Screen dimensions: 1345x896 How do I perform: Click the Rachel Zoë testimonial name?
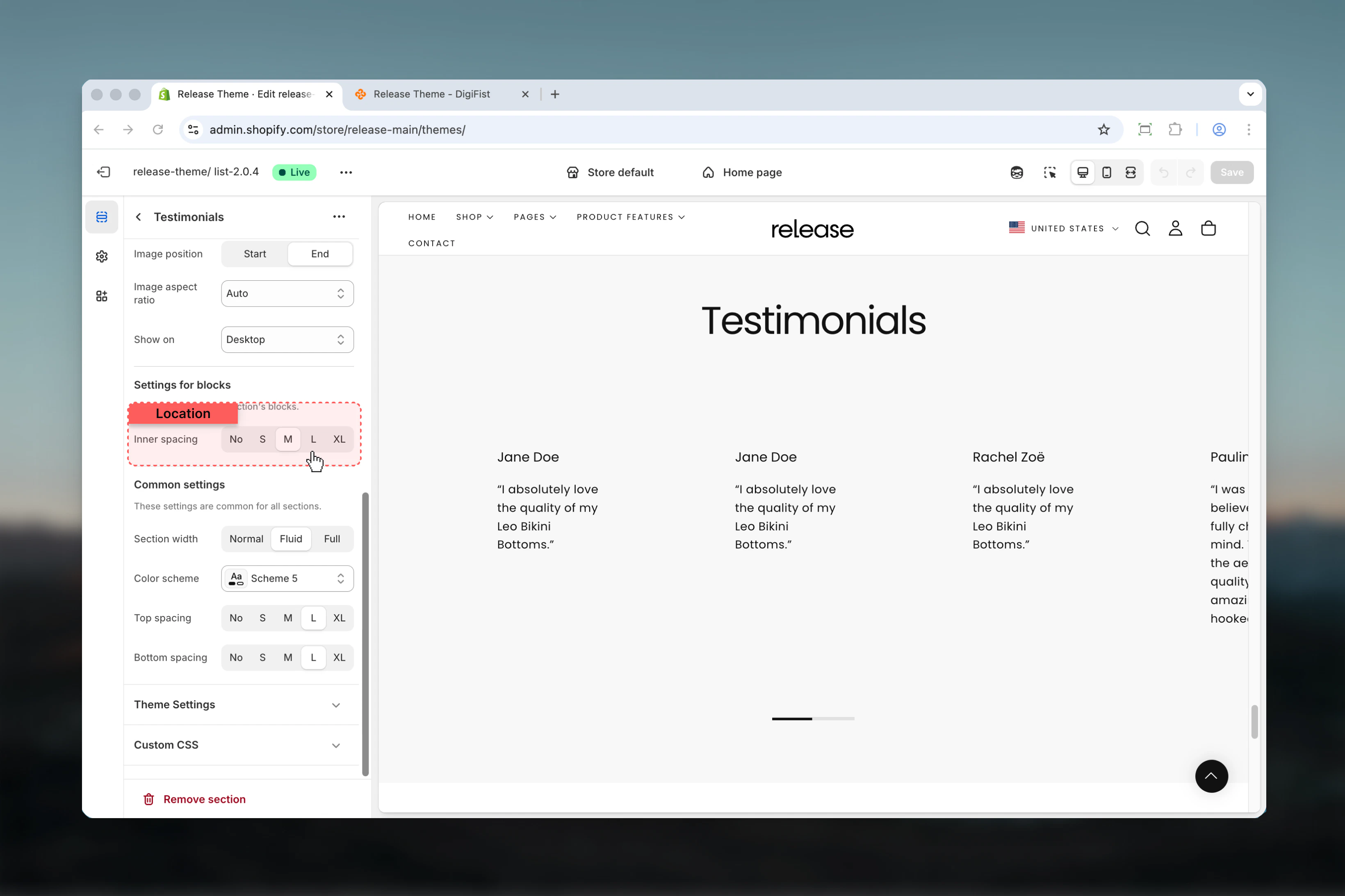(1008, 457)
